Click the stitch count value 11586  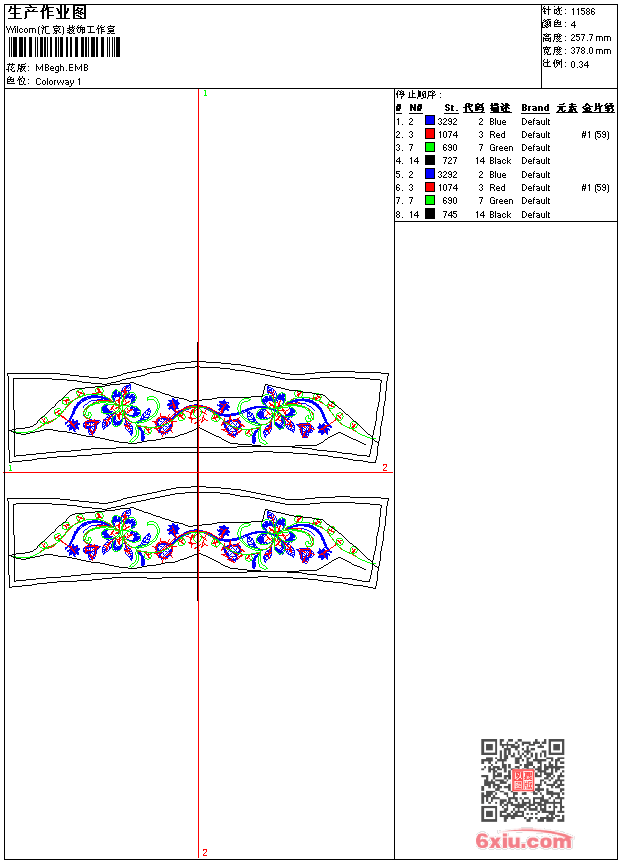pyautogui.click(x=583, y=12)
